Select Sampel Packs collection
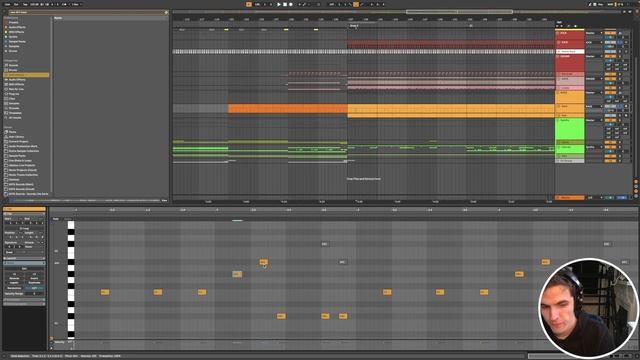The image size is (640, 360). pyautogui.click(x=17, y=42)
